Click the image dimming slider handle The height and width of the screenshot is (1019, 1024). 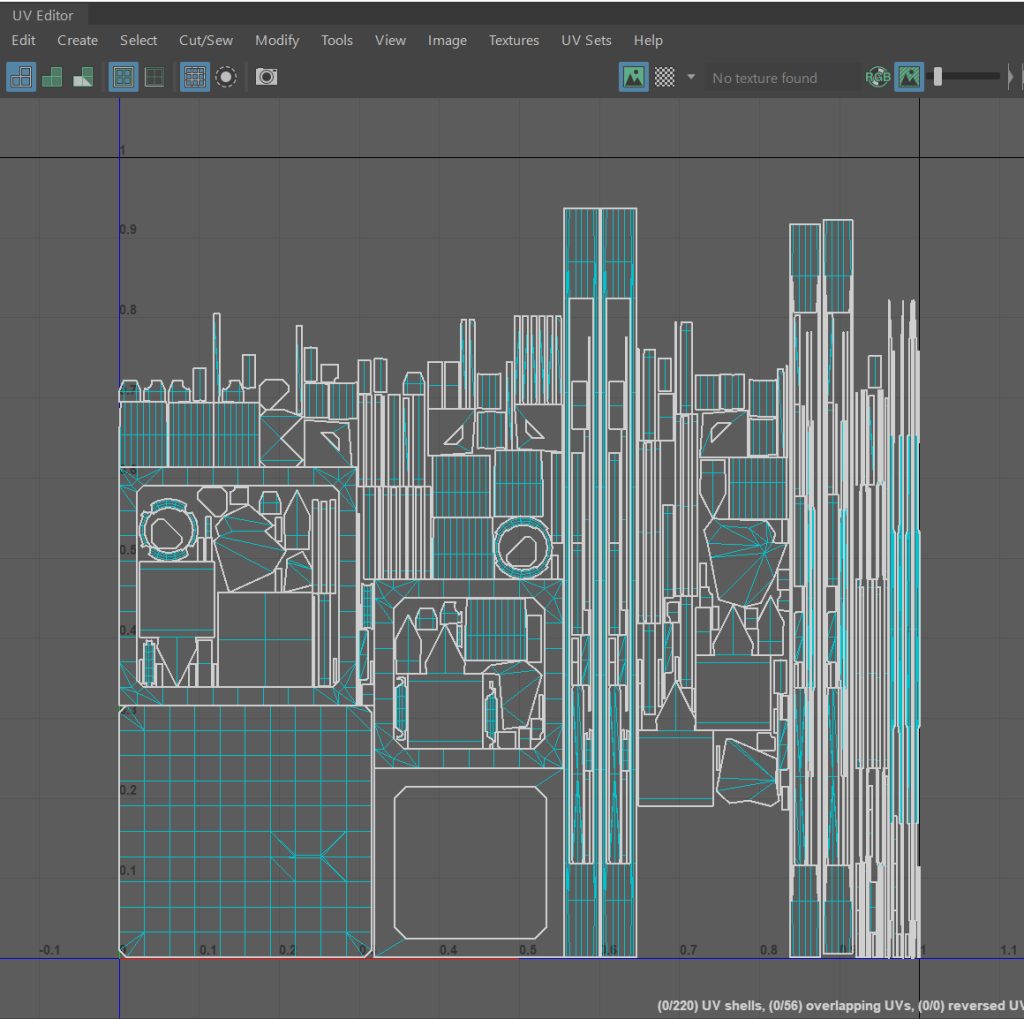pyautogui.click(x=937, y=77)
